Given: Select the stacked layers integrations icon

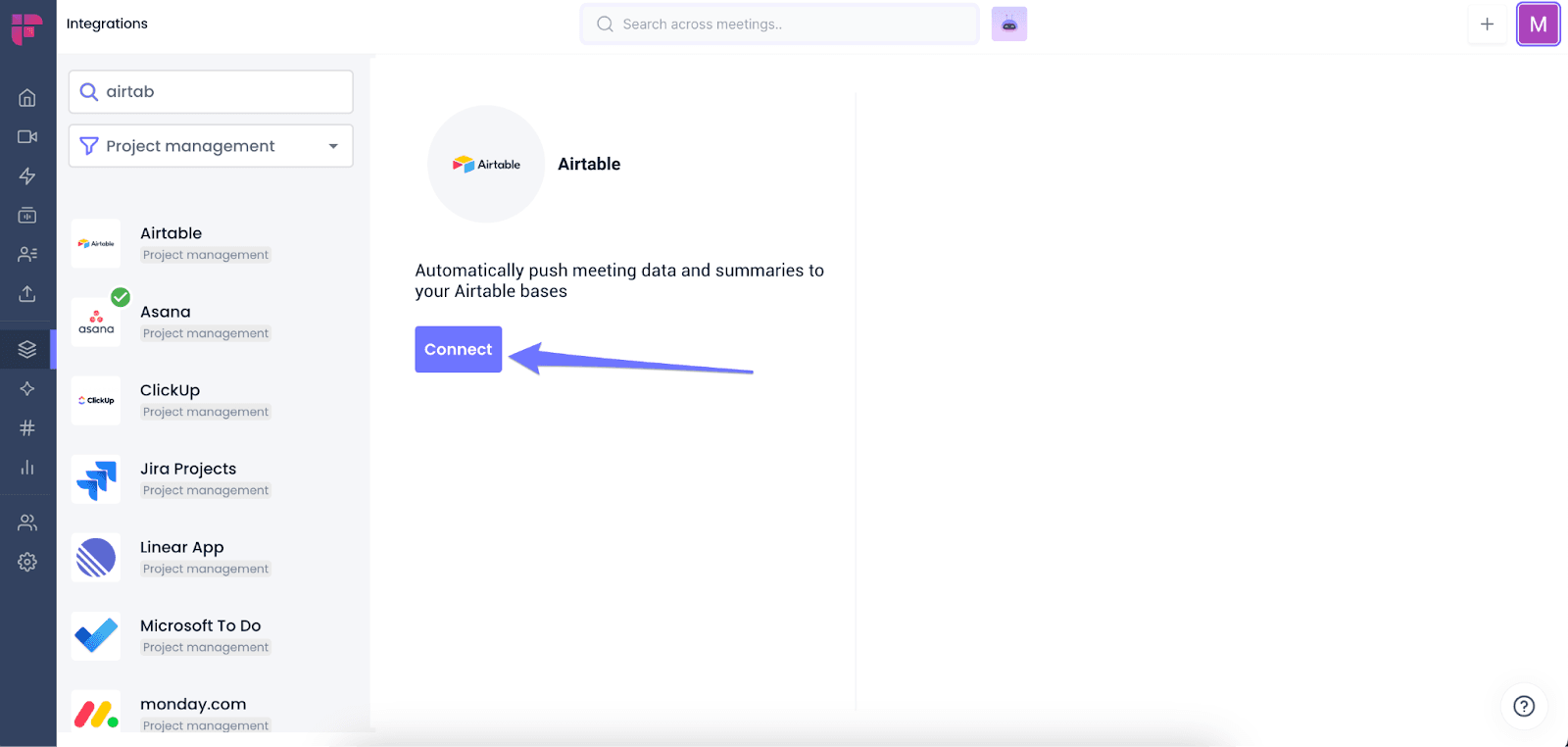Looking at the screenshot, I should click(27, 349).
